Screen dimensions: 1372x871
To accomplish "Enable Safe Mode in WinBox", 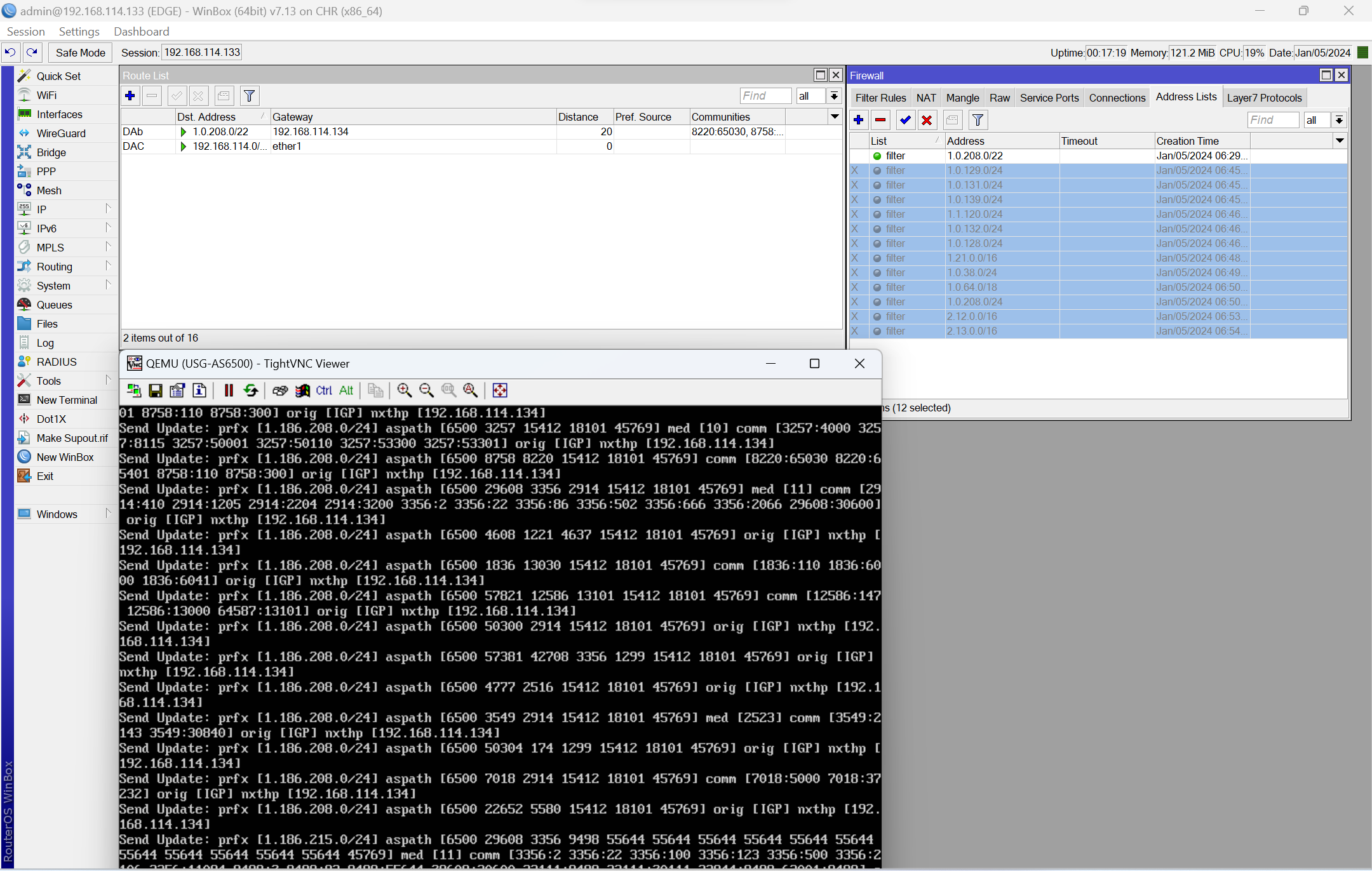I will (x=80, y=52).
